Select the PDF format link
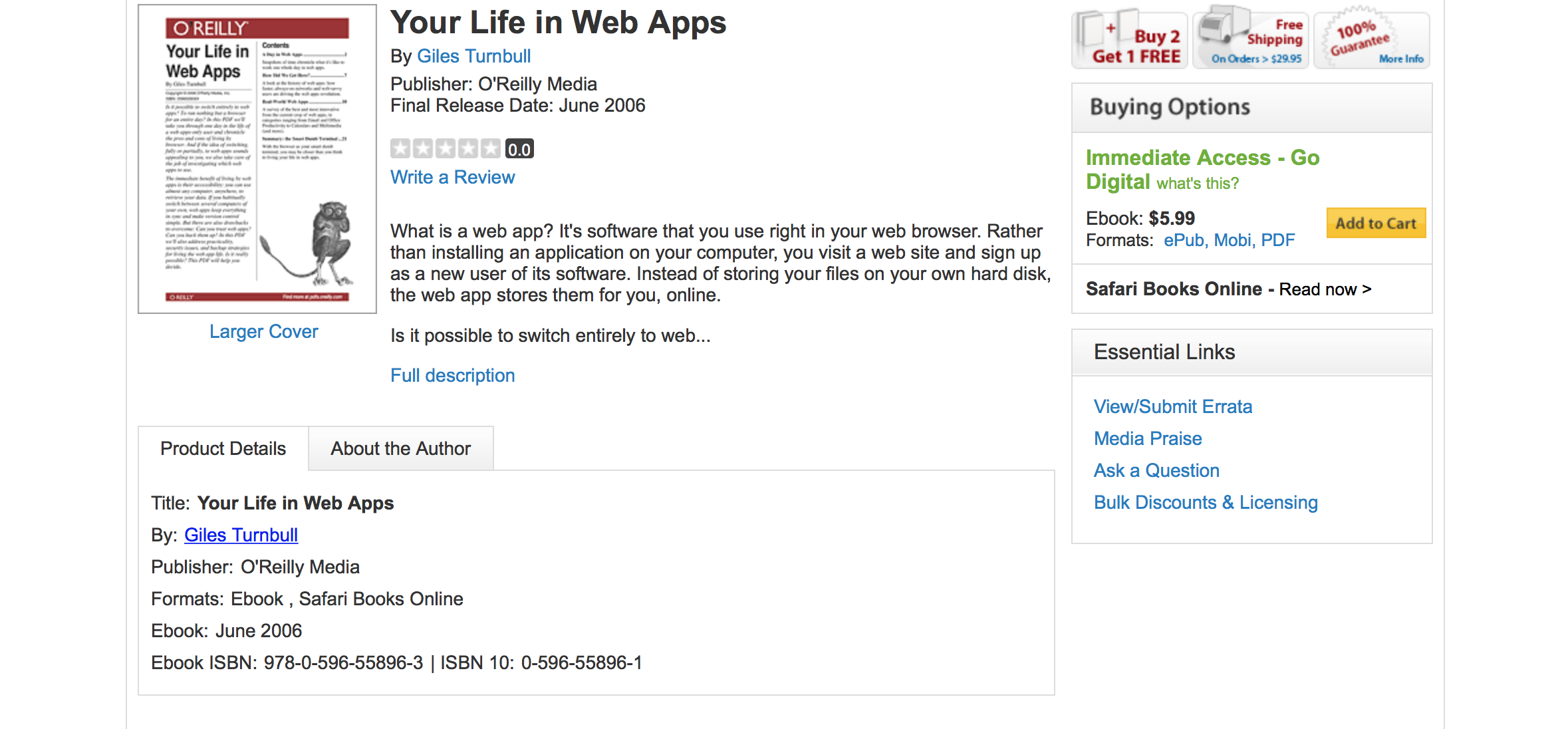The height and width of the screenshot is (729, 1568). point(1277,241)
